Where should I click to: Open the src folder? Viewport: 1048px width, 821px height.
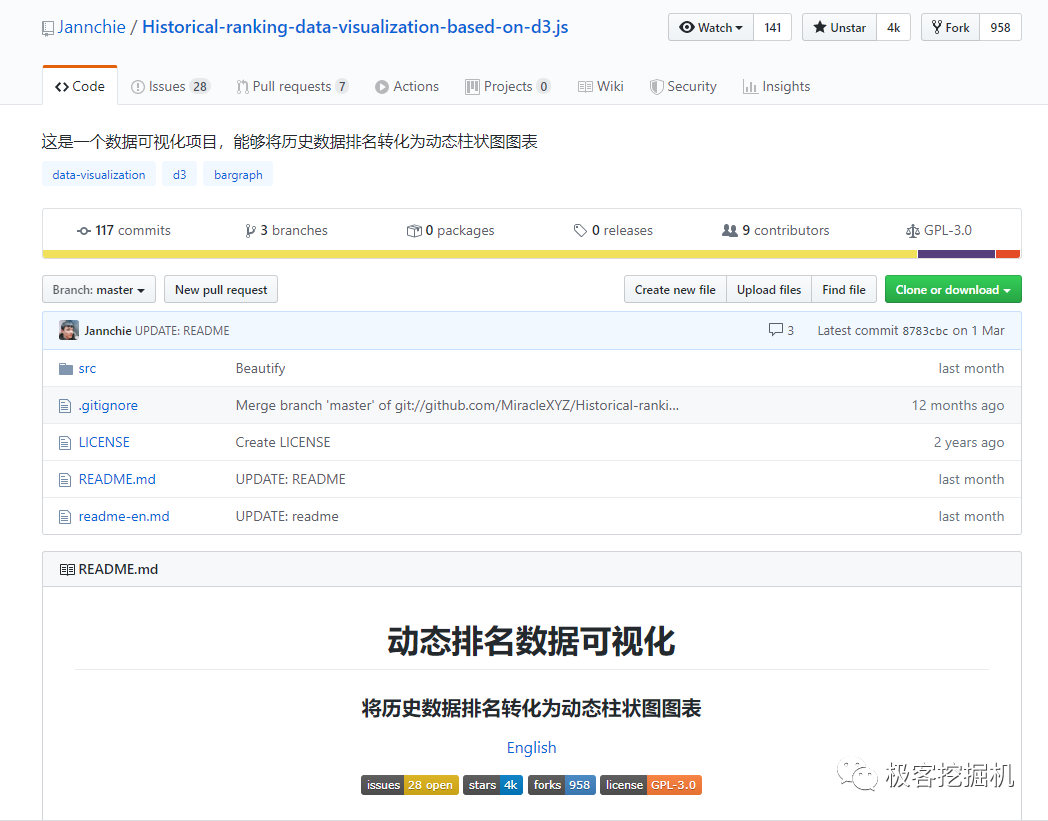(88, 368)
